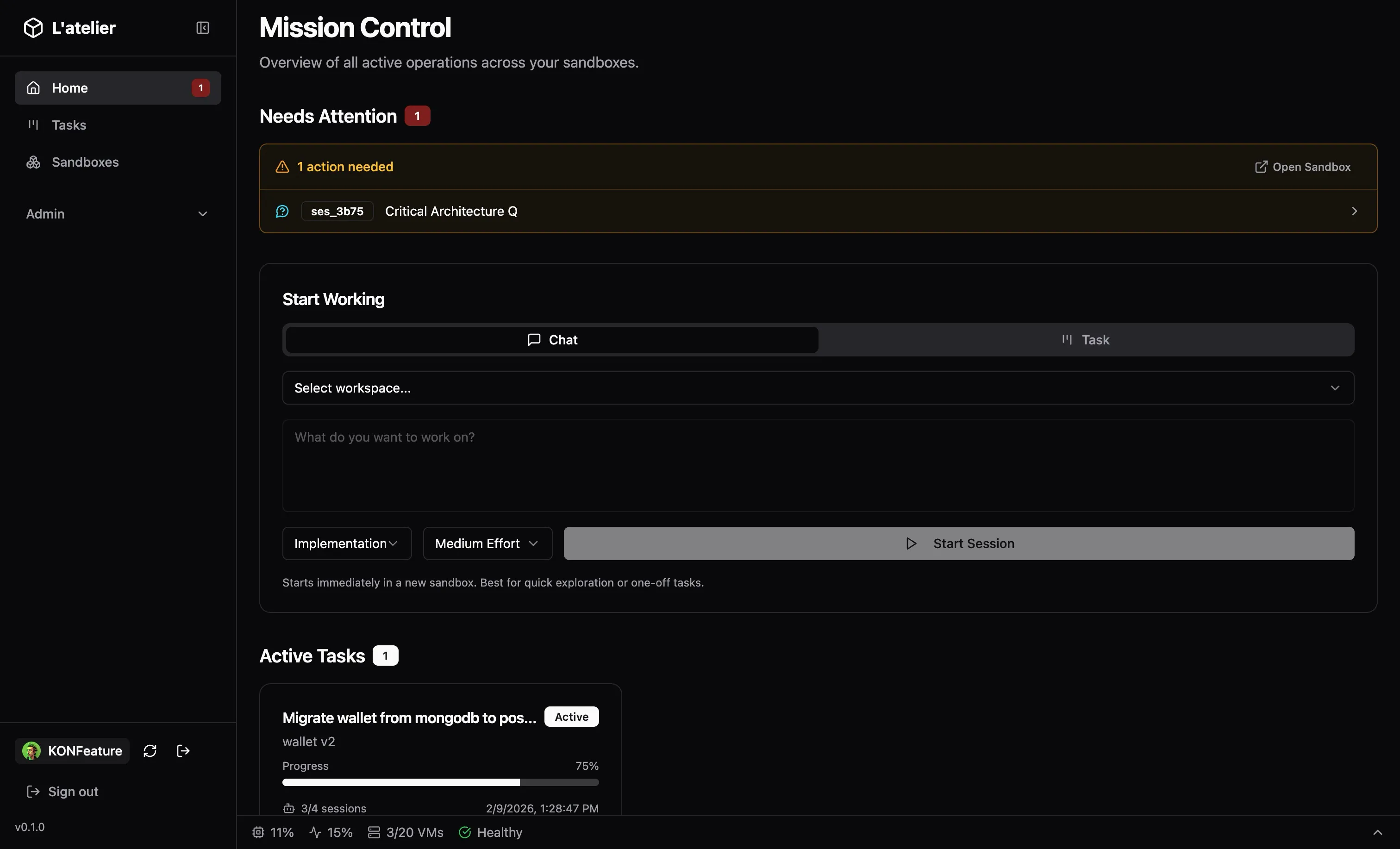This screenshot has height=849, width=1400.
Task: Open Tasks in the sidebar
Action: pos(118,125)
